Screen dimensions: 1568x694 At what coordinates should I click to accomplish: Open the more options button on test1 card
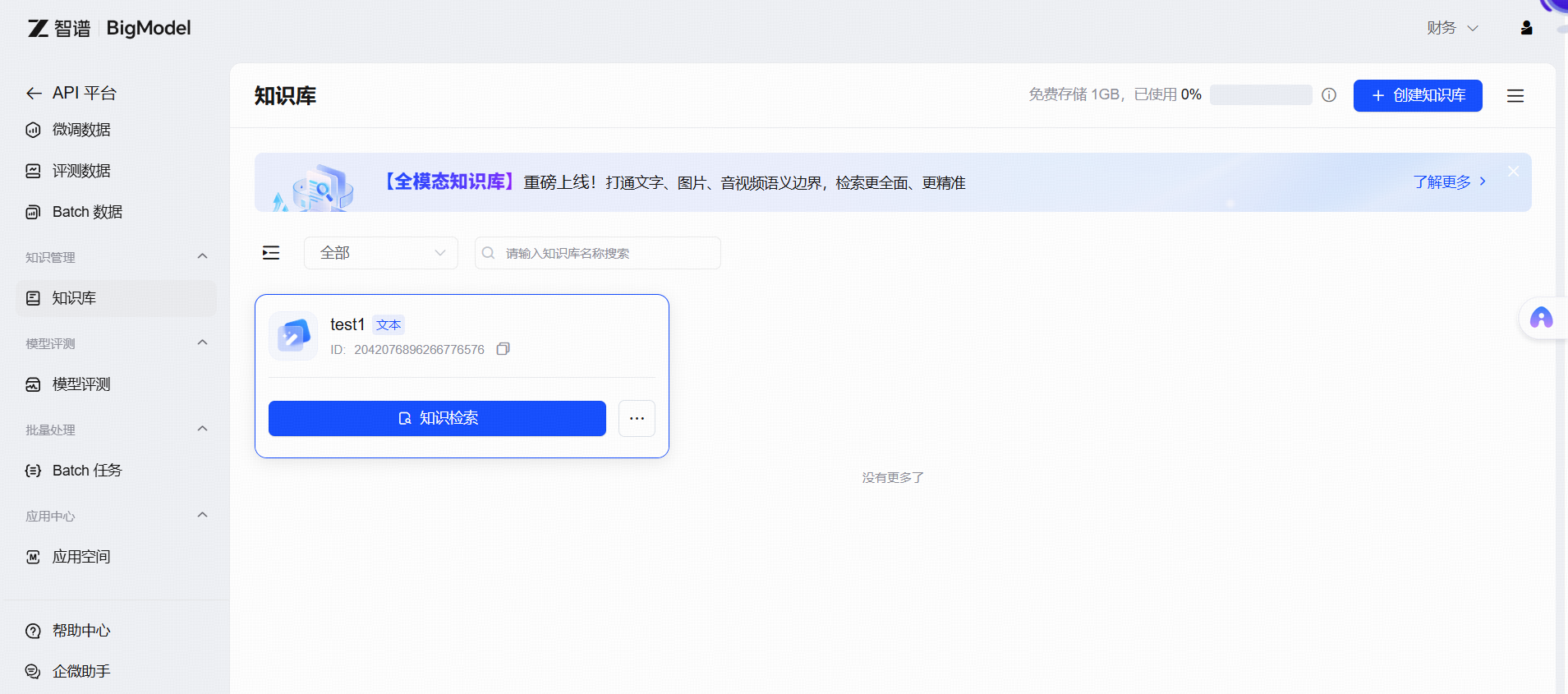[637, 418]
